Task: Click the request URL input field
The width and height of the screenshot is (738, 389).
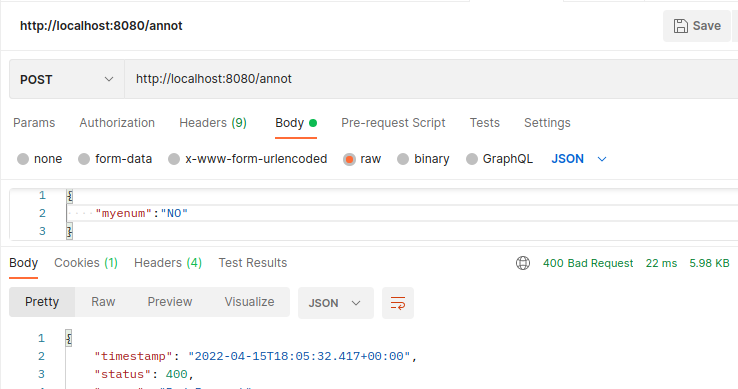Action: pyautogui.click(x=431, y=79)
